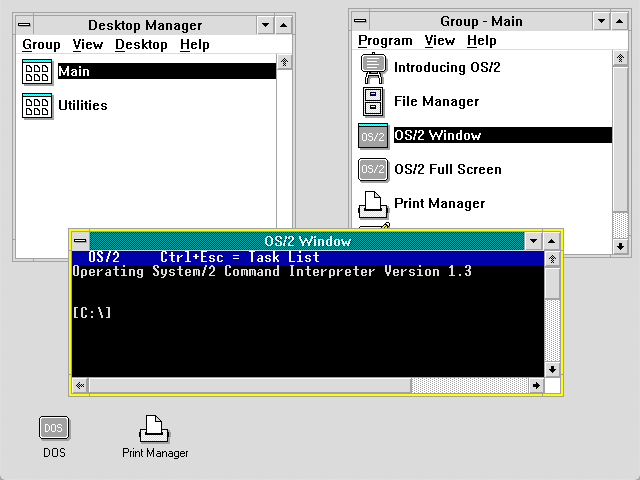640x480 pixels.
Task: Select OS/2 Full Screen label
Action: 448,169
